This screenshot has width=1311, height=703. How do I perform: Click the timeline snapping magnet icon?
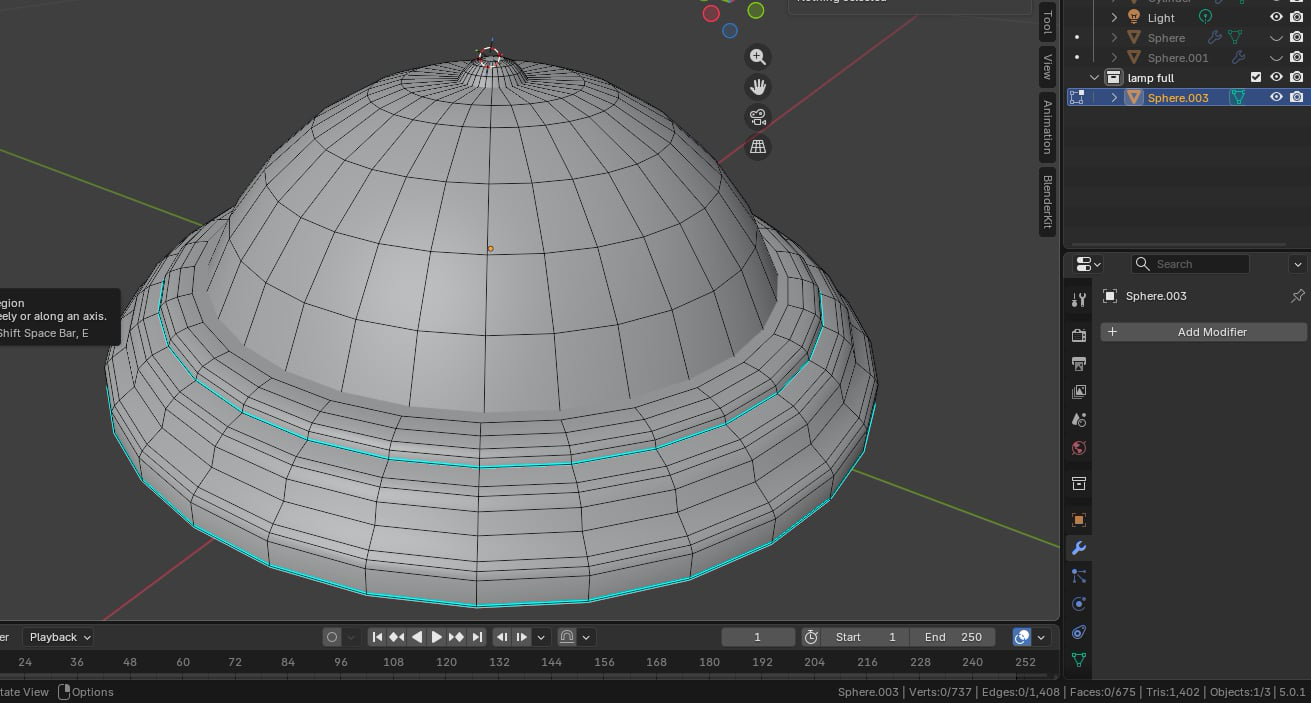click(x=567, y=637)
